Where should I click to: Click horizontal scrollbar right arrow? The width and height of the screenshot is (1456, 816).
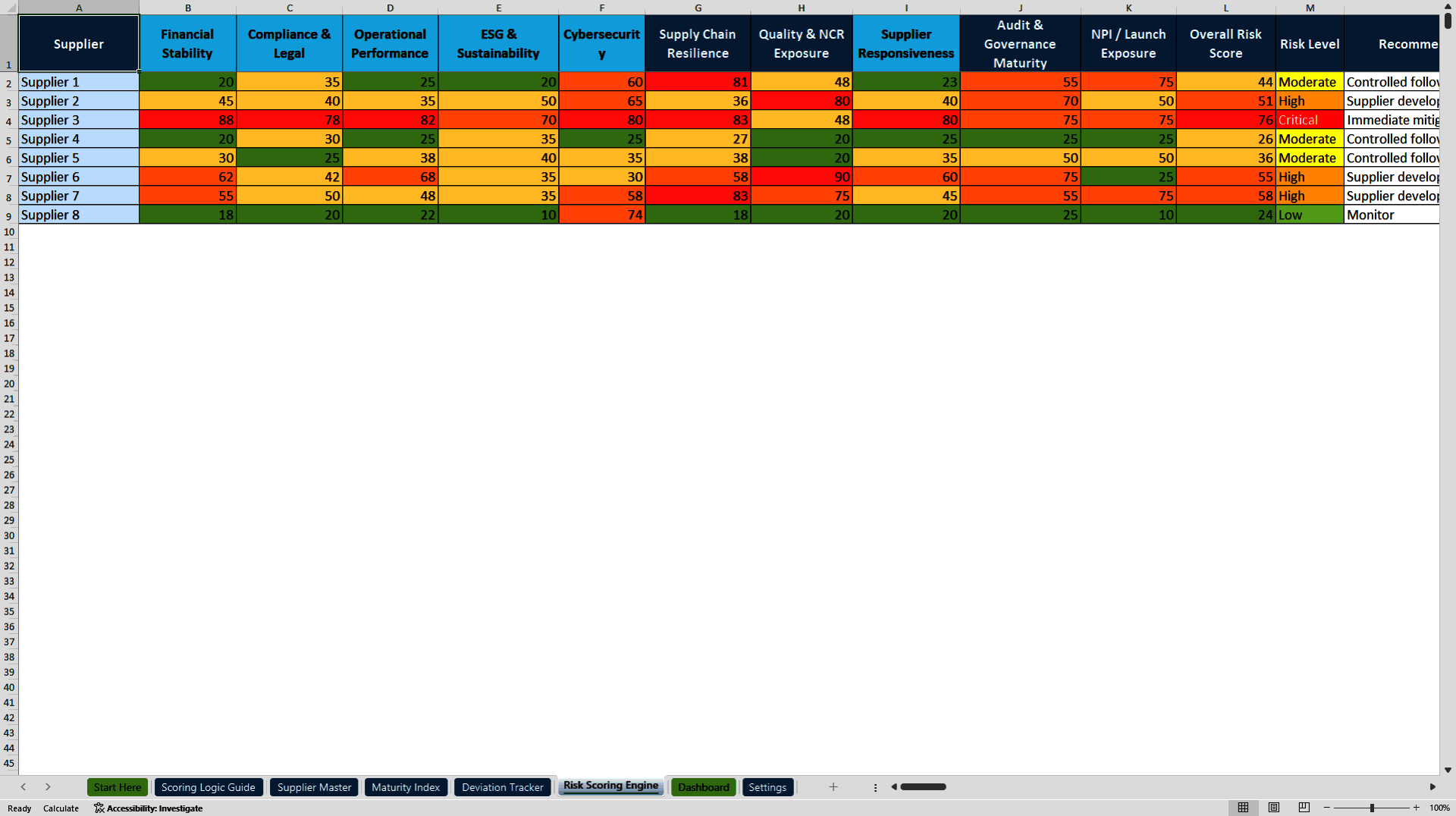(1432, 787)
